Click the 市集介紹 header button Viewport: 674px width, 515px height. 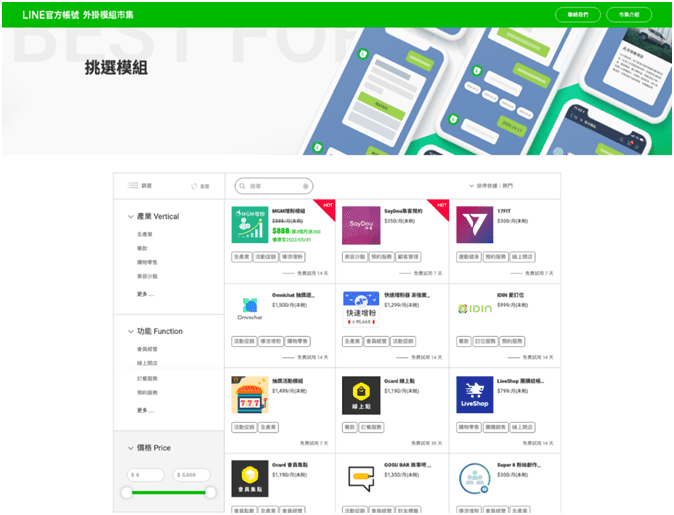[629, 15]
